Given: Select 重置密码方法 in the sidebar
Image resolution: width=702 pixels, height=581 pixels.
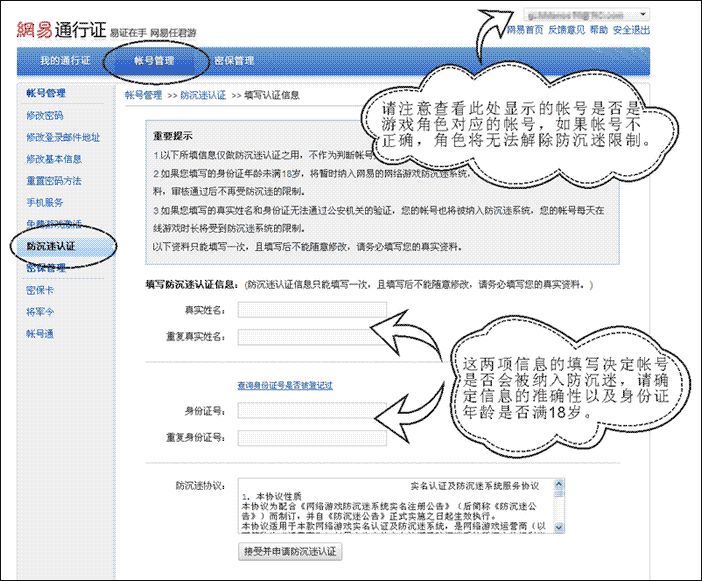Looking at the screenshot, I should 54,181.
